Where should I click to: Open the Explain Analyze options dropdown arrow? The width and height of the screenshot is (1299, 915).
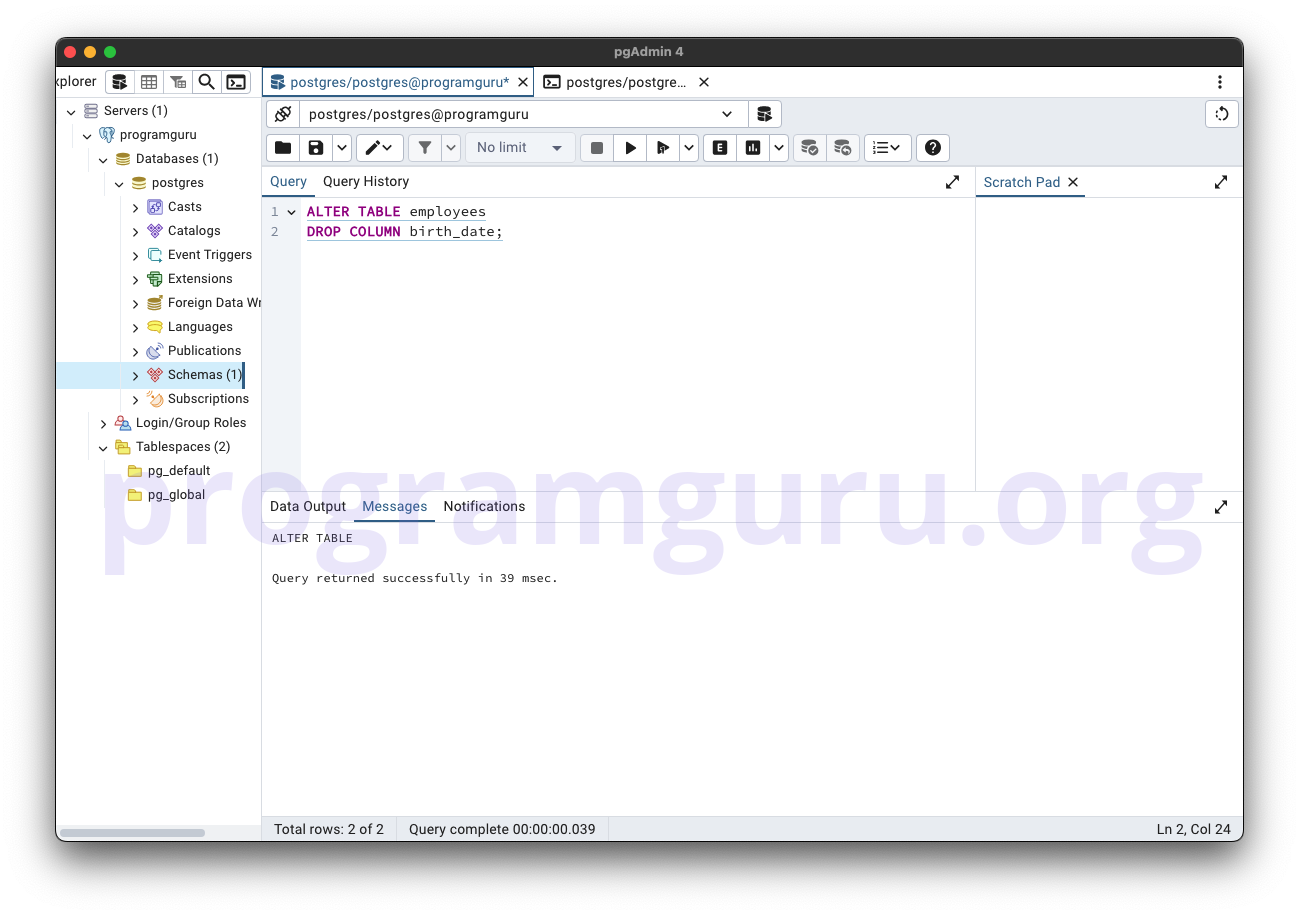point(779,148)
